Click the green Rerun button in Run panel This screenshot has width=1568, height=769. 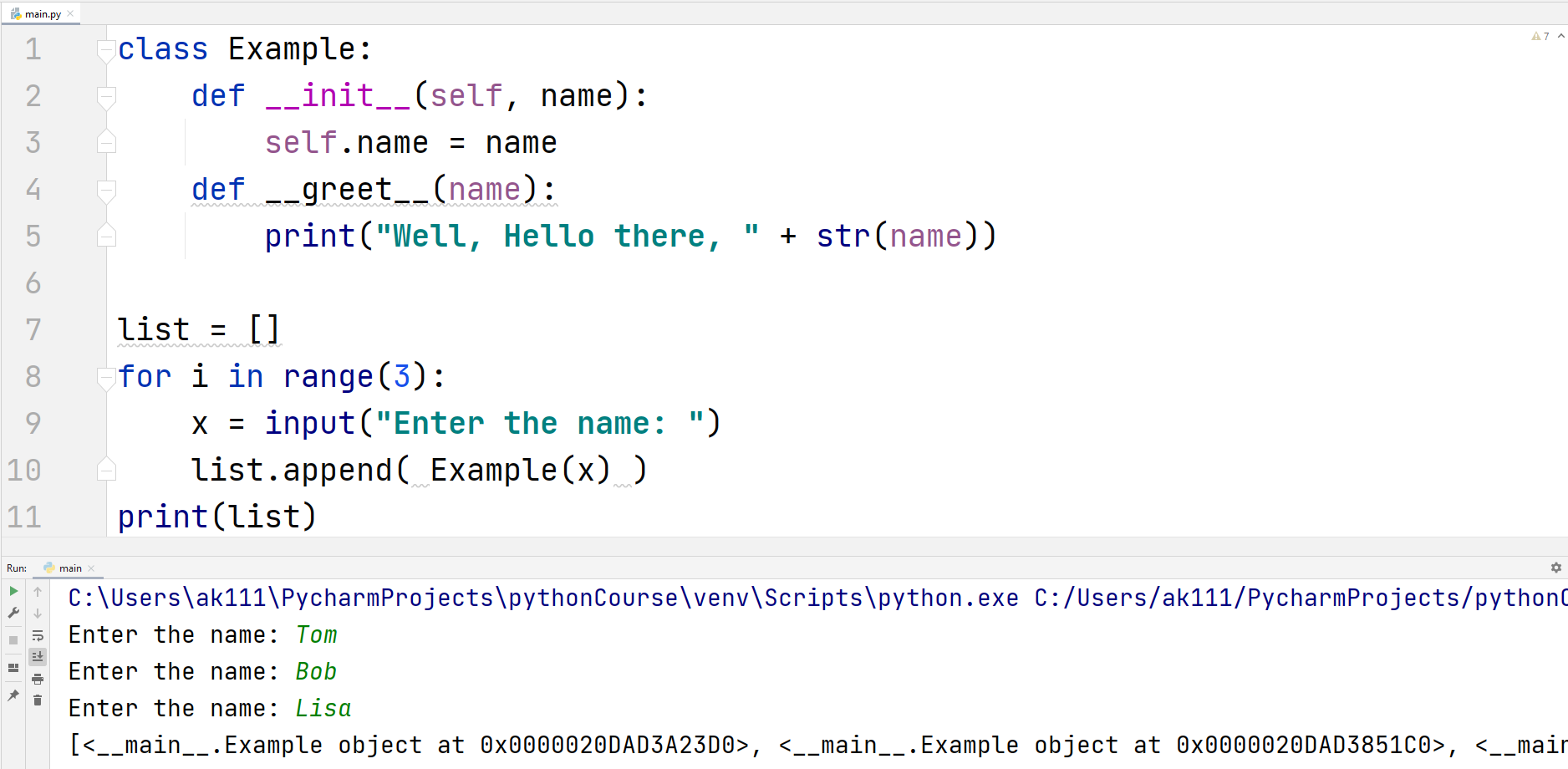coord(13,592)
